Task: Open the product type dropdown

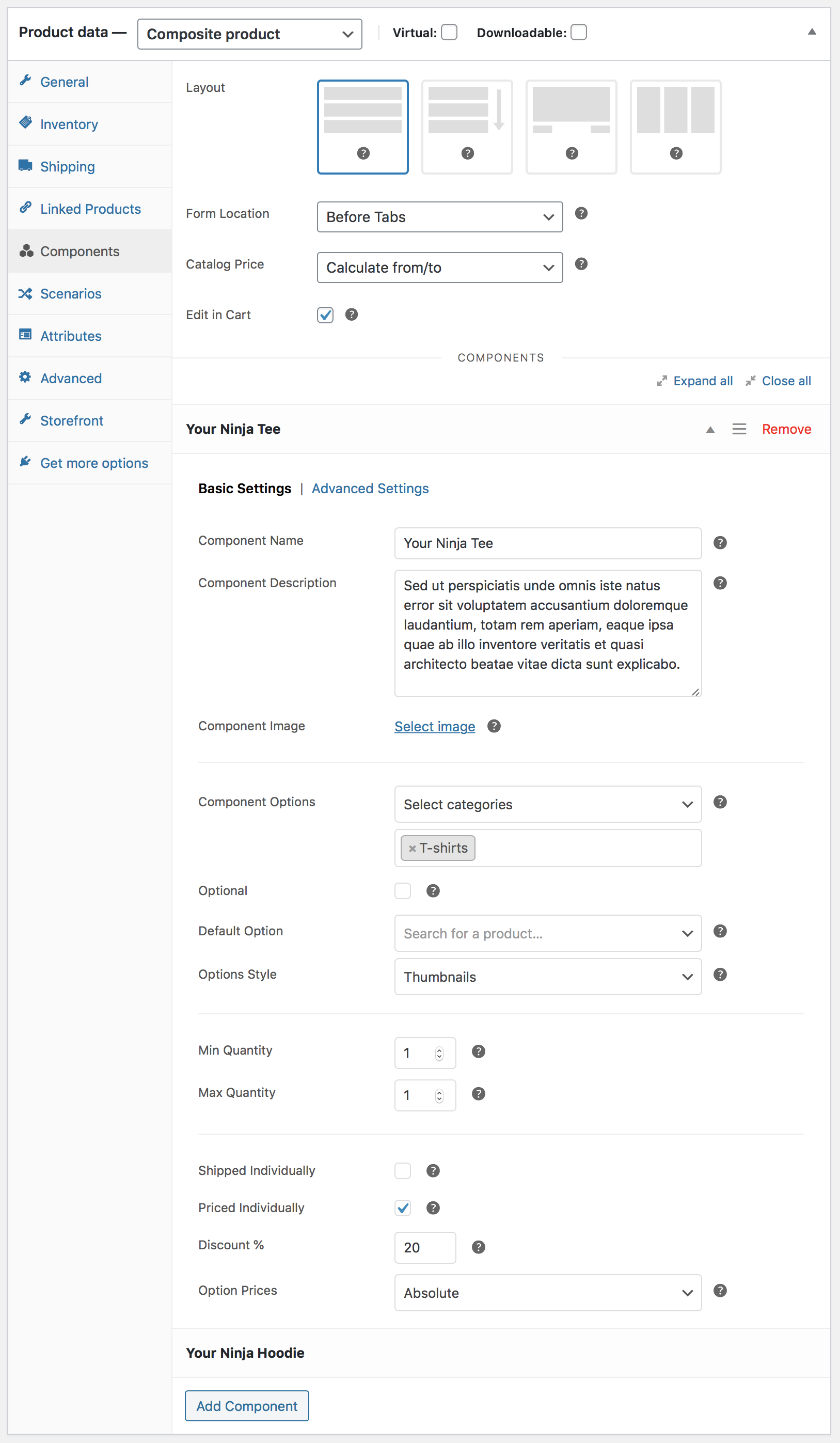Action: click(249, 34)
